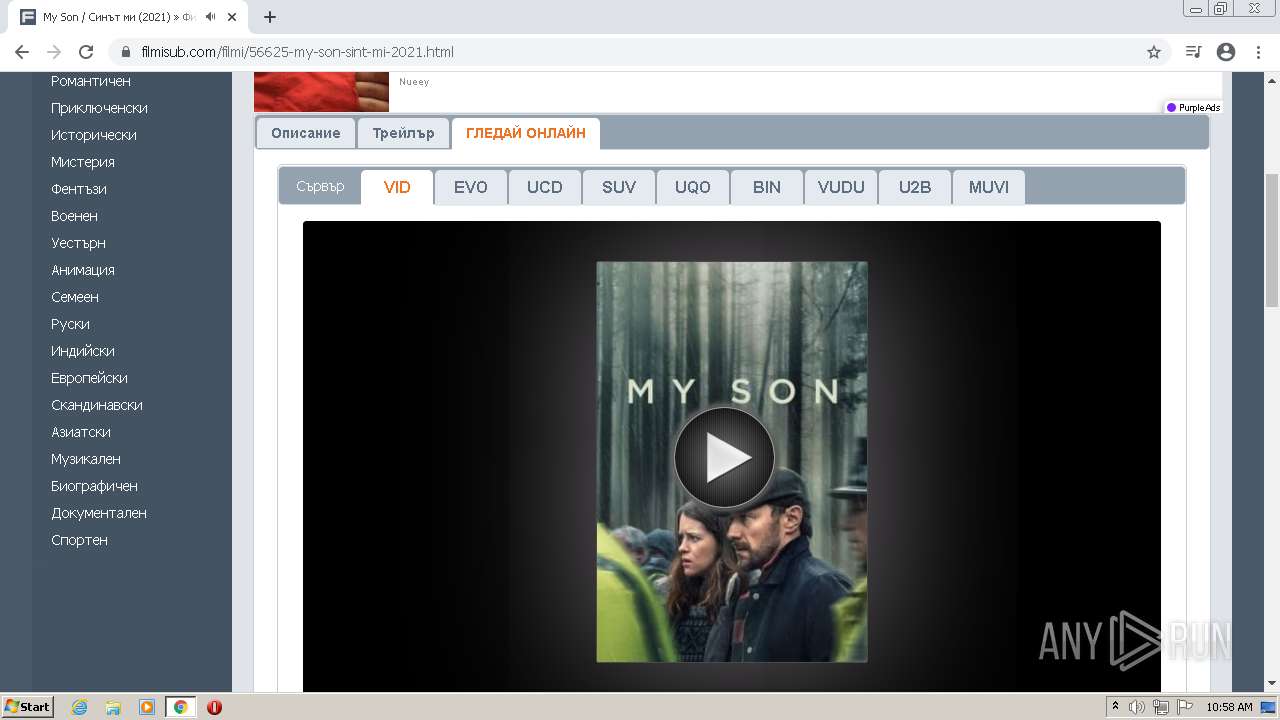The width and height of the screenshot is (1280, 720).
Task: Select the Руски films link
Action: [70, 324]
